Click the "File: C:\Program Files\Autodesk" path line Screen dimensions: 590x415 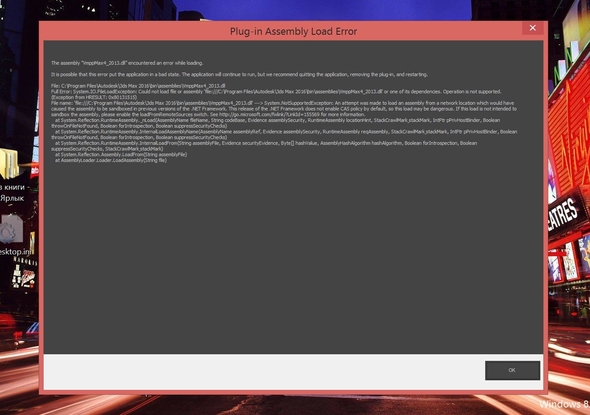(x=138, y=86)
